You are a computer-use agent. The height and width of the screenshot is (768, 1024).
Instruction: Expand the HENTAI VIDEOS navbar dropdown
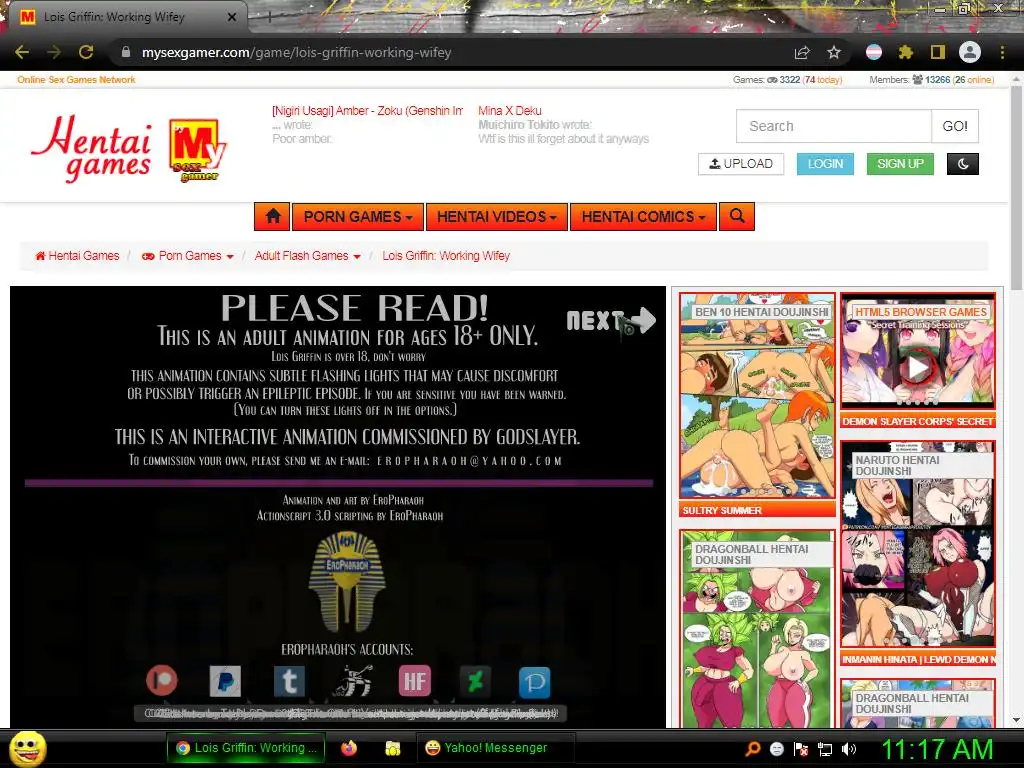point(497,216)
